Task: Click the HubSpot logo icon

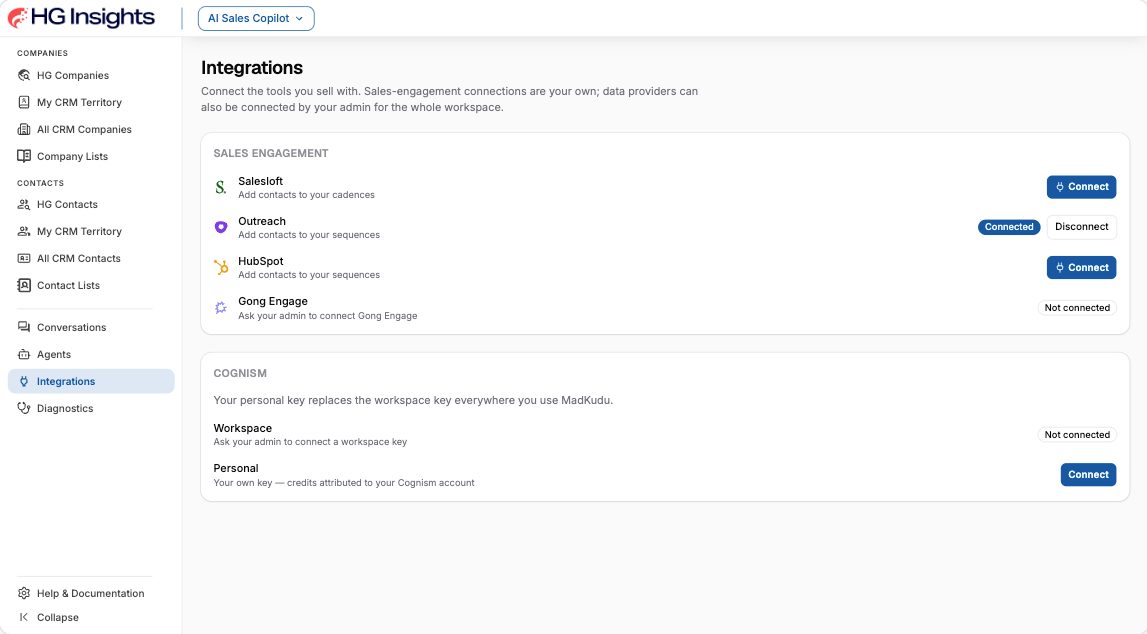Action: pos(221,268)
